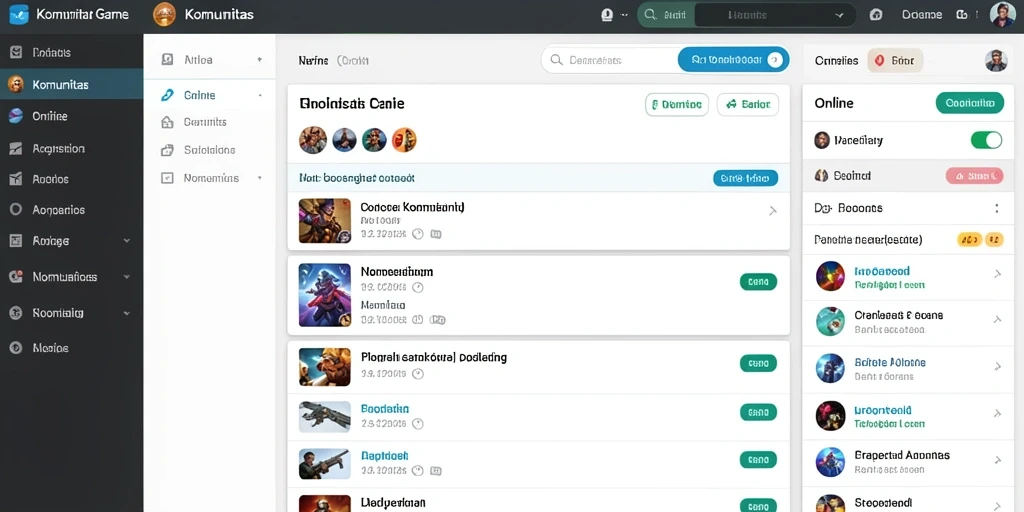Image resolution: width=1024 pixels, height=512 pixels.
Task: Click the icon left of Doanoe in header
Action: 876,14
